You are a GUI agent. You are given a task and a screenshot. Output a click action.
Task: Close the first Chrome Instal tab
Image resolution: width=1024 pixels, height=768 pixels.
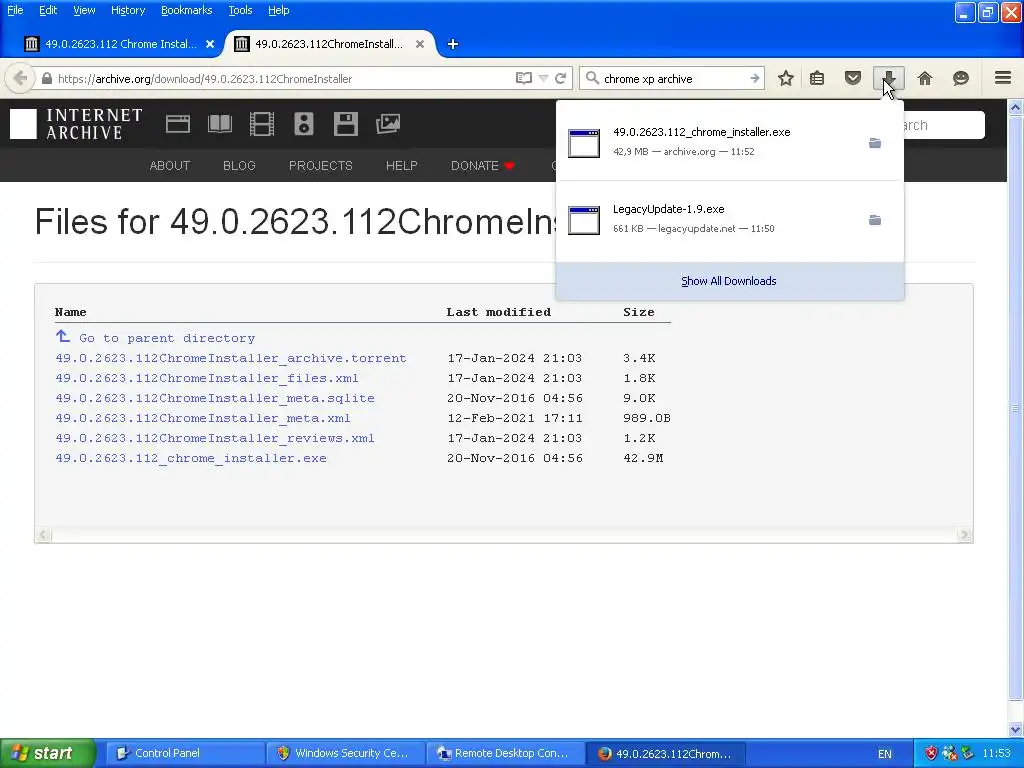tap(210, 44)
